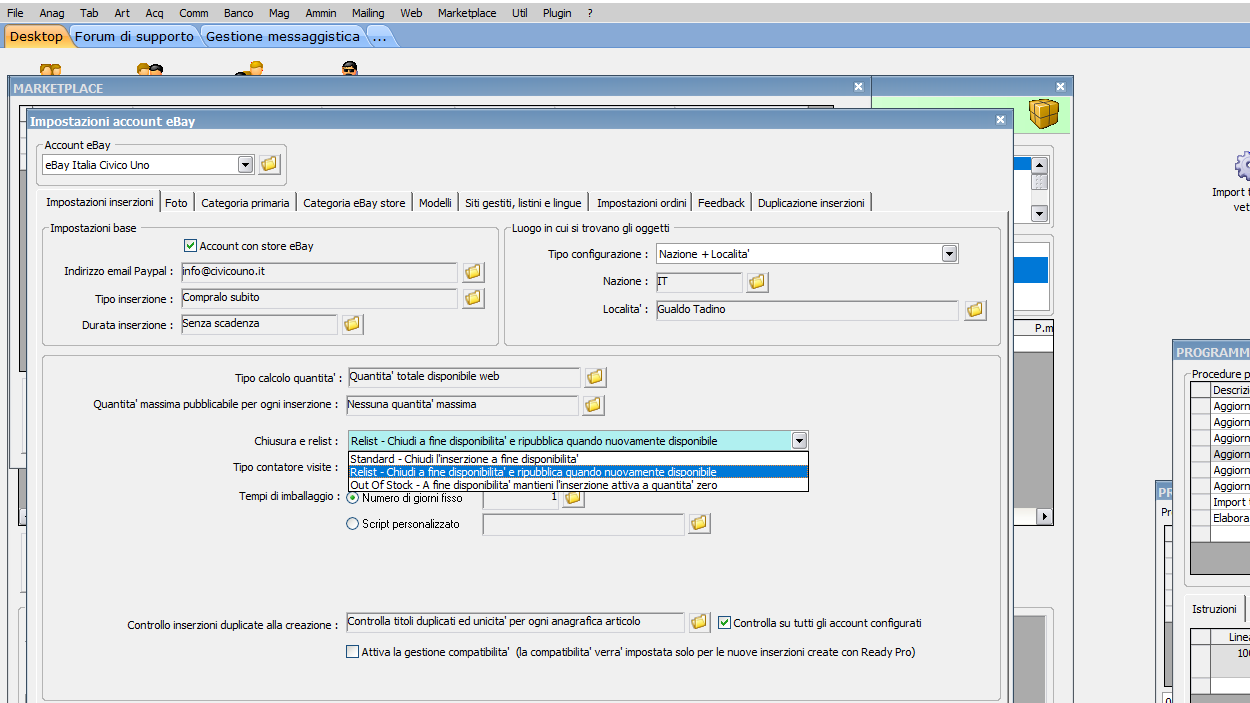1250x703 pixels.
Task: Open the Marketplace menu
Action: point(467,13)
